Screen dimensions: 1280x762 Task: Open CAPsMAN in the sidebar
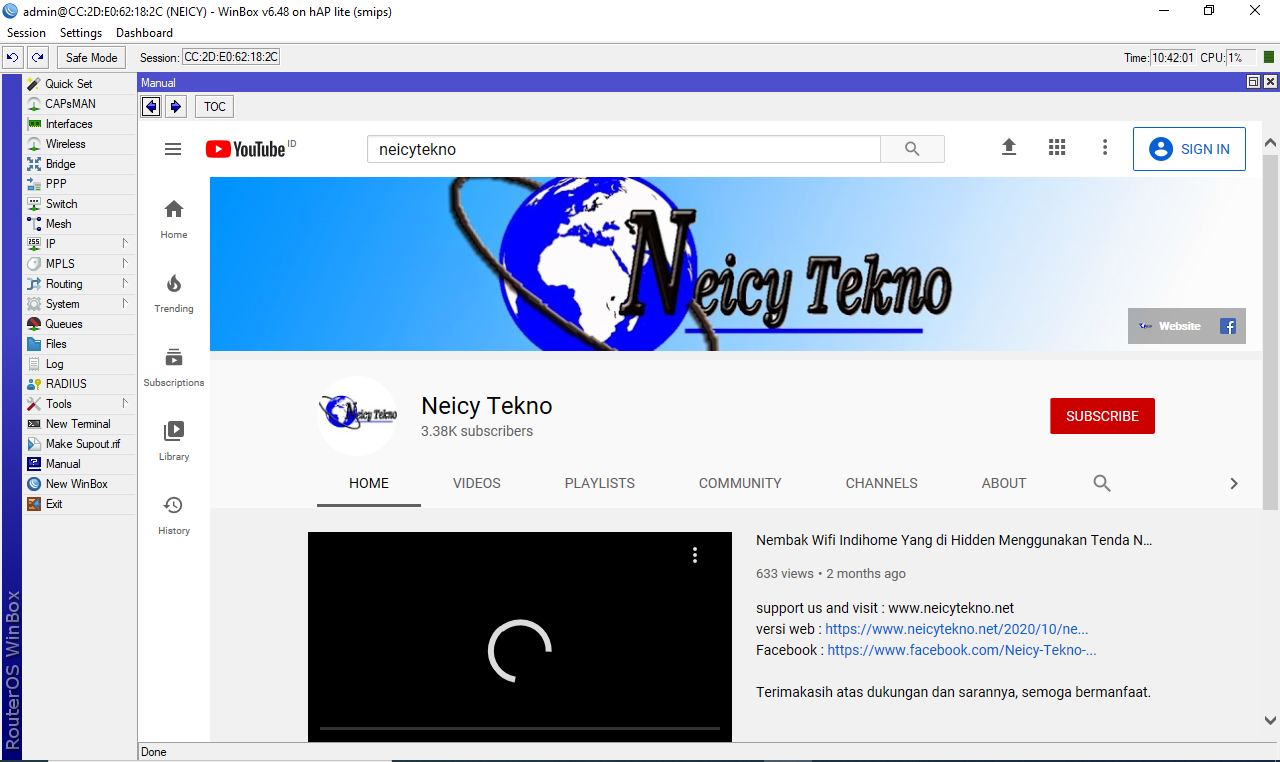pos(79,104)
